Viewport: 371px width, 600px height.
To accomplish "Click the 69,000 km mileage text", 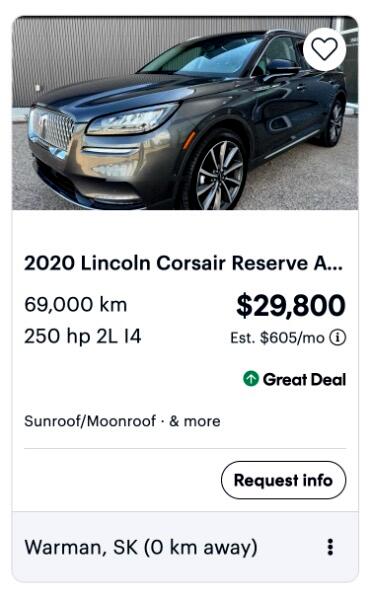I will tap(76, 305).
